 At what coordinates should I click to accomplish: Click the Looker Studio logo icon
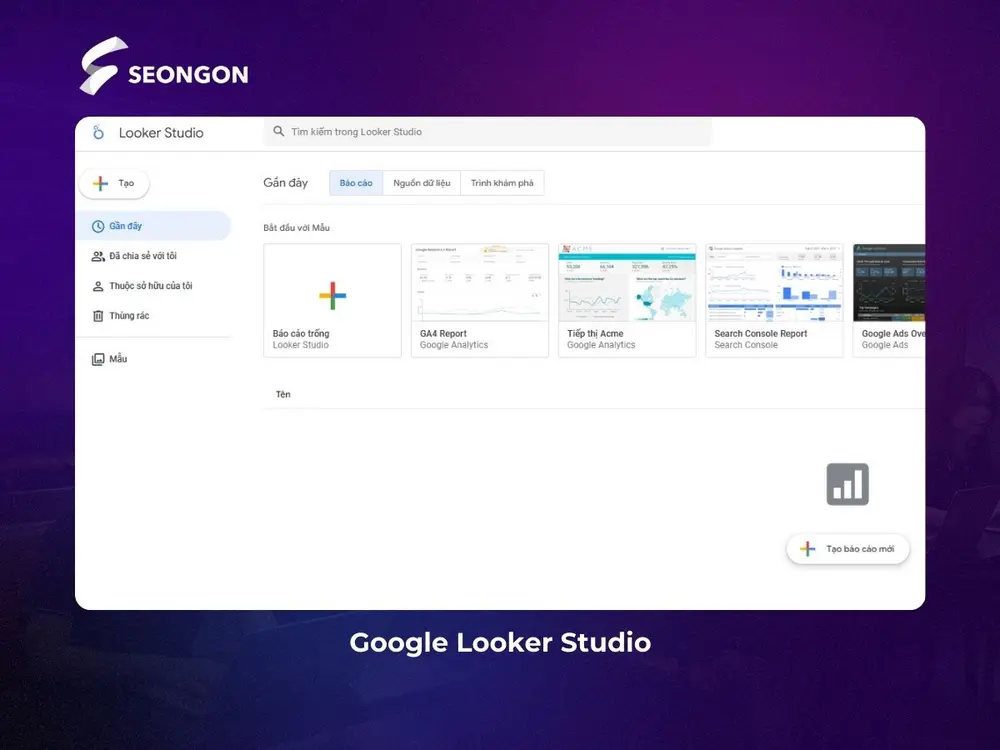coord(98,133)
